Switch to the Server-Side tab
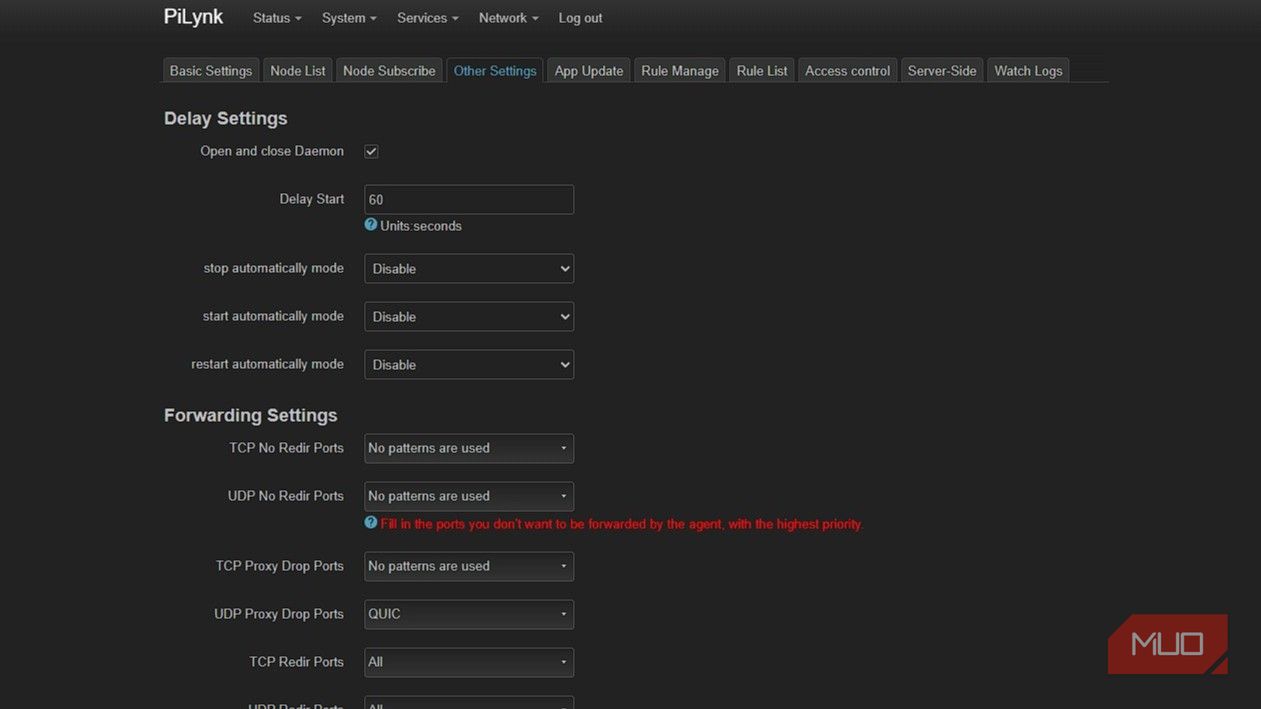The image size is (1261, 709). 942,71
